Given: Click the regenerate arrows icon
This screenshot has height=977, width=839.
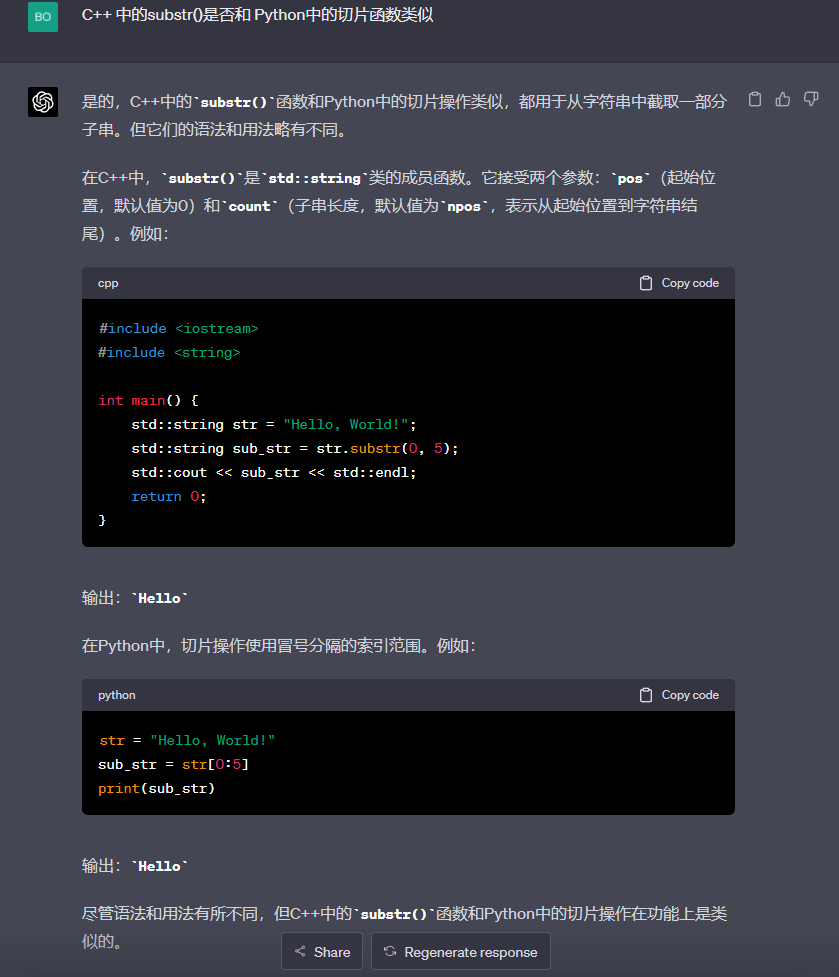Looking at the screenshot, I should 390,951.
